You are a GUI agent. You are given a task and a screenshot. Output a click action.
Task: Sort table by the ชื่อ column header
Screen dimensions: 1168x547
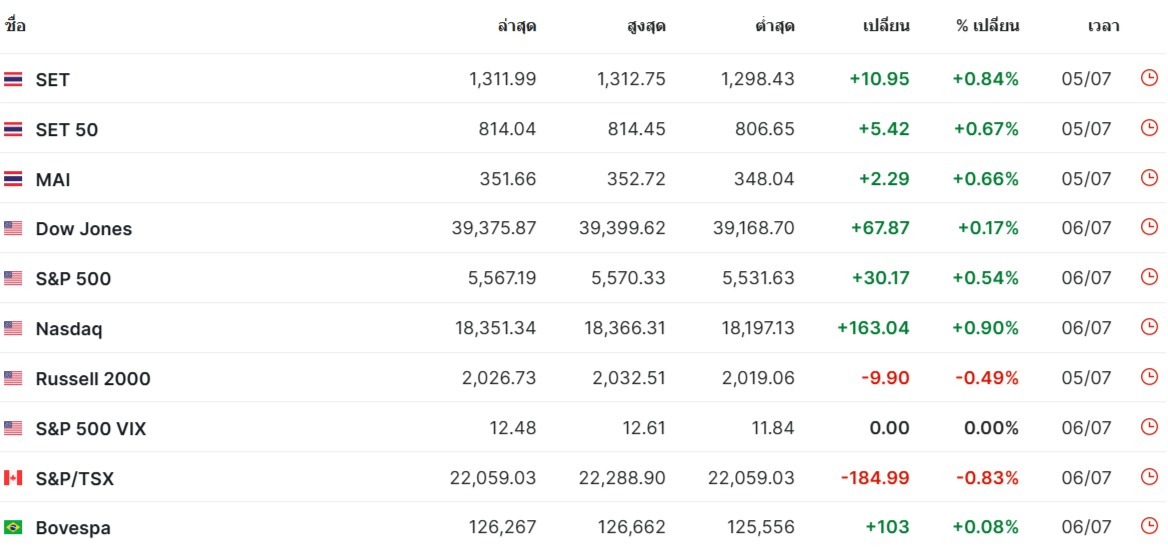click(x=15, y=26)
